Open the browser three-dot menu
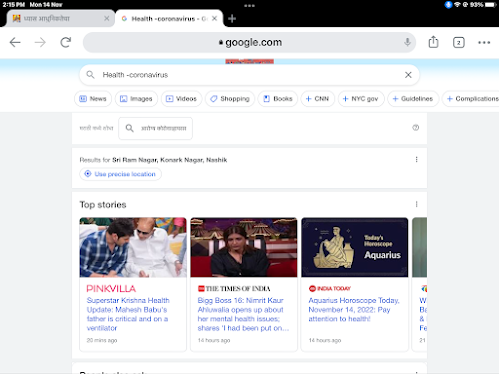The width and height of the screenshot is (499, 374). click(484, 43)
